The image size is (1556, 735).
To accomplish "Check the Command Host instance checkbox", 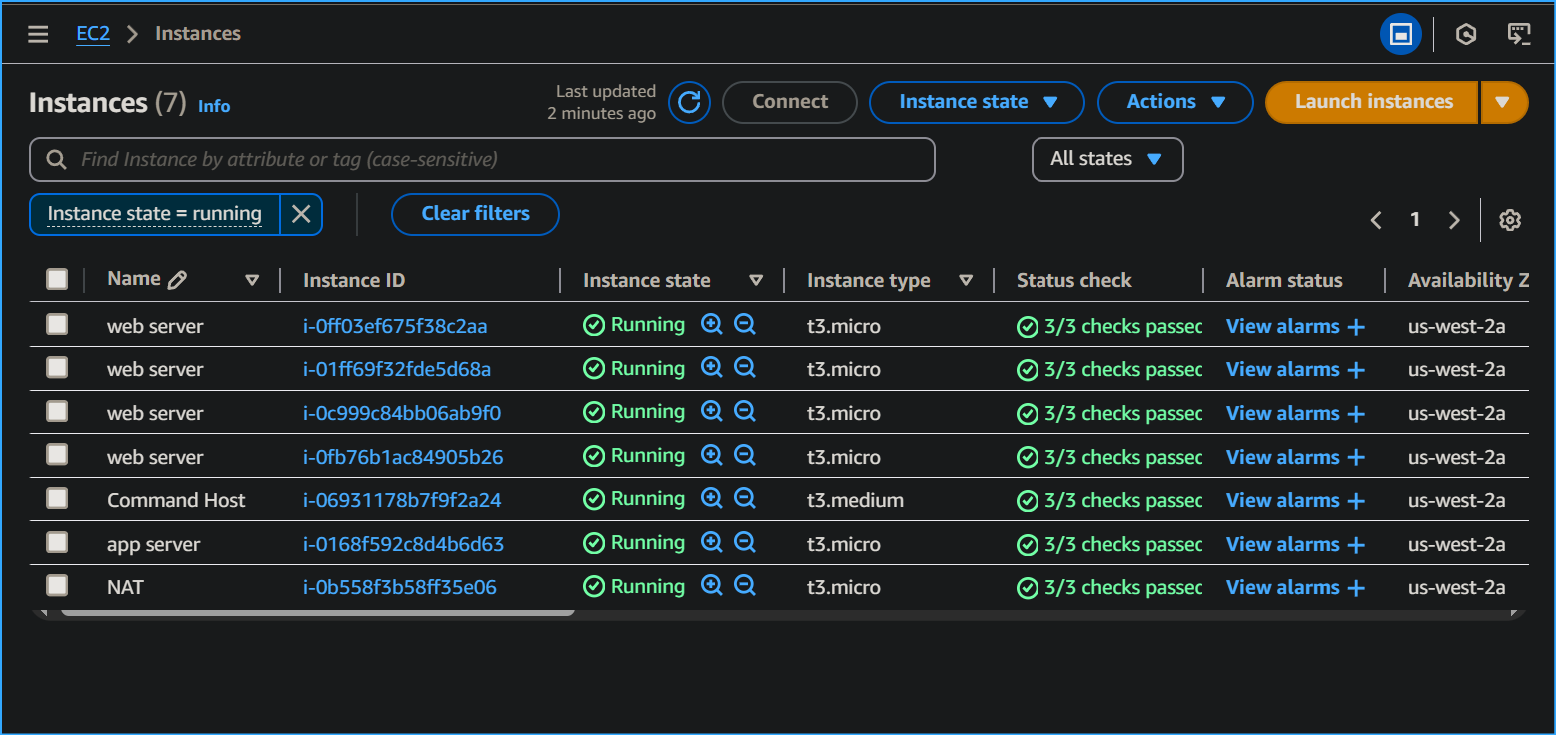I will tap(57, 499).
